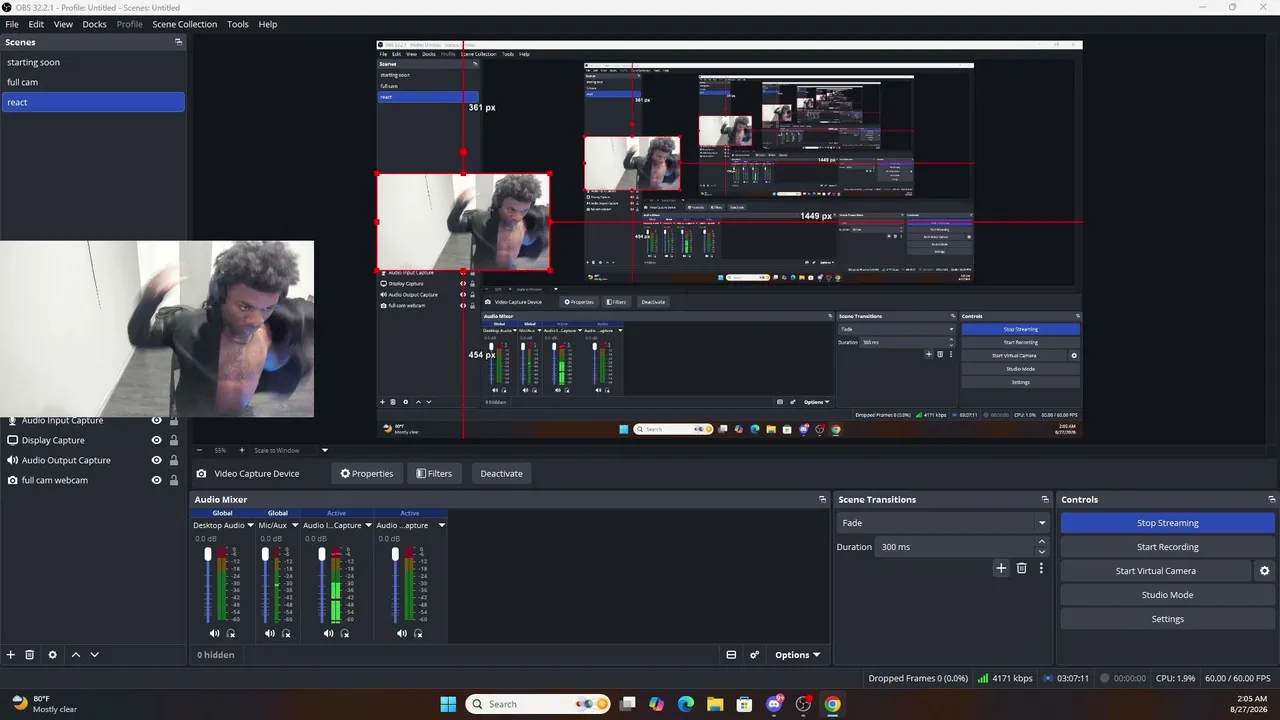1280x720 pixels.
Task: Click Start Virtual Camera
Action: (x=1155, y=571)
